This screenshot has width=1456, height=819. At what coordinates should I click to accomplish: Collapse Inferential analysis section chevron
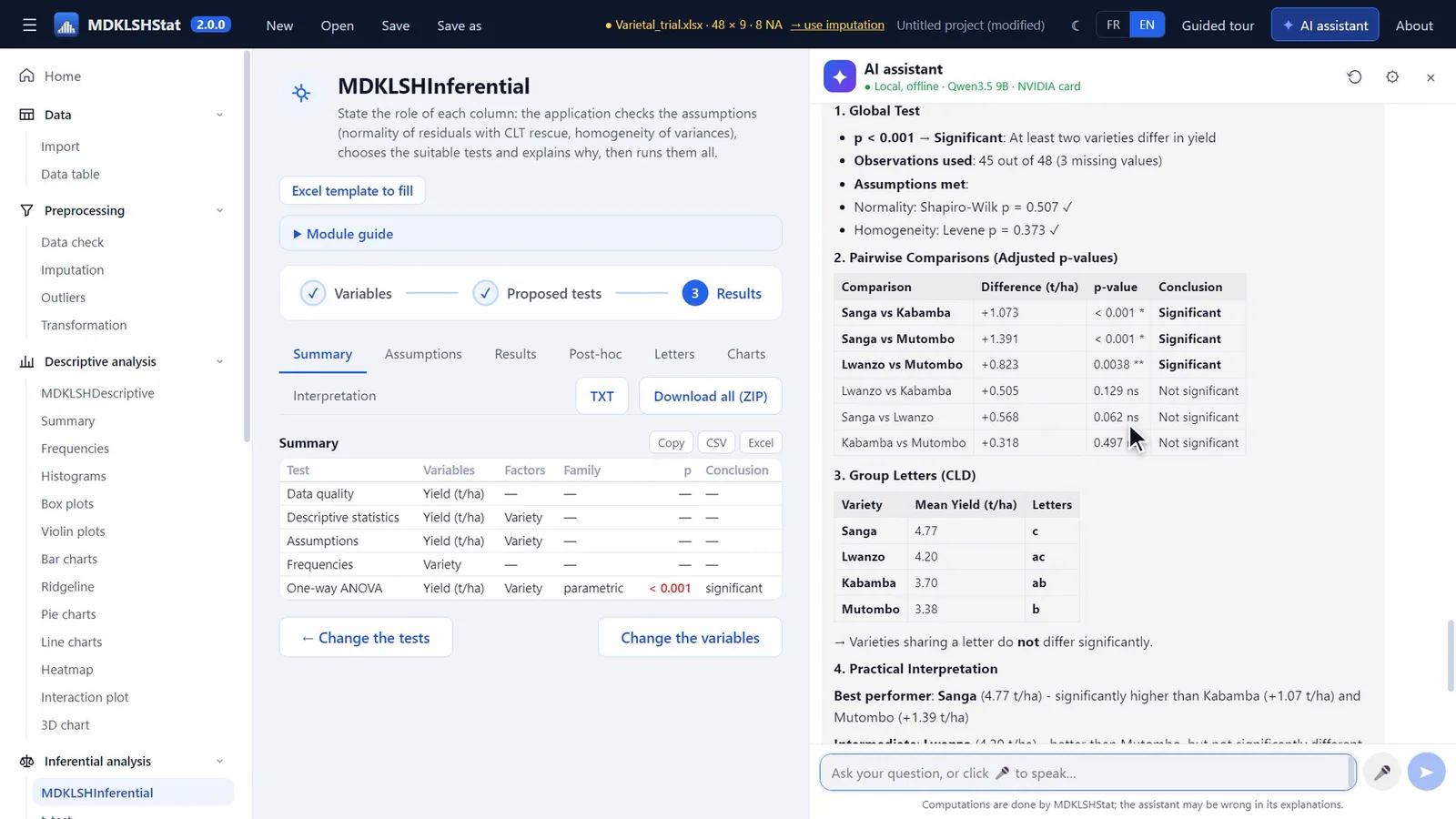point(219,762)
